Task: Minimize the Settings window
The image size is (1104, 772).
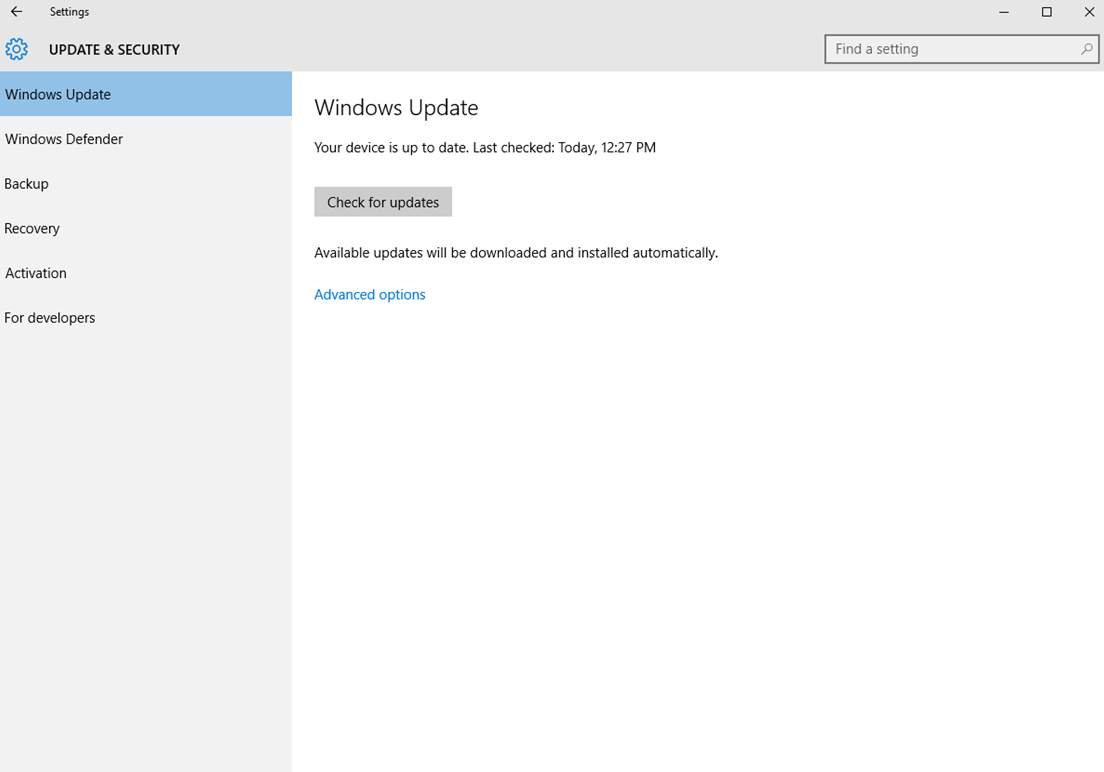Action: (1004, 12)
